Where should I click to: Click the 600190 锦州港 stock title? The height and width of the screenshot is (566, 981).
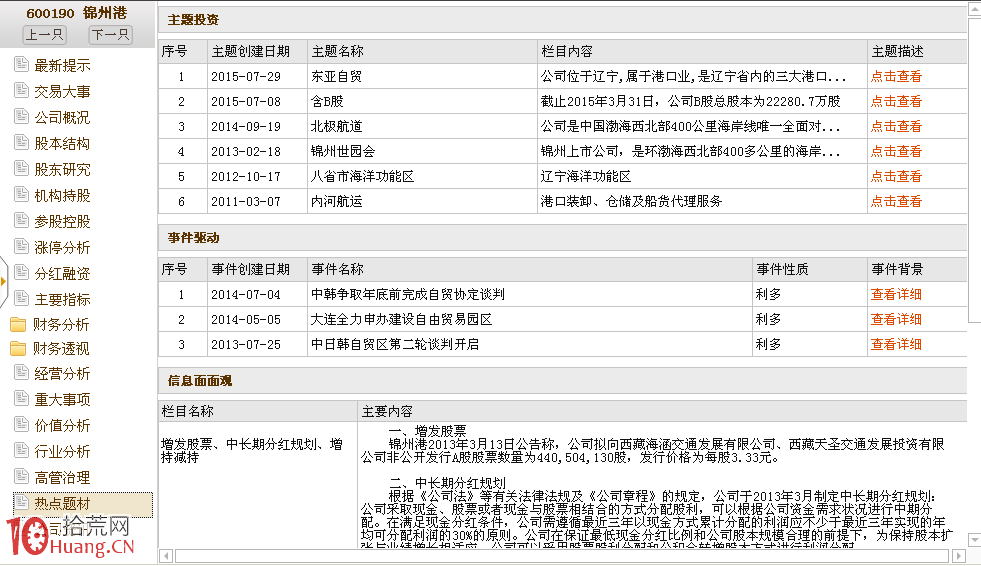76,13
